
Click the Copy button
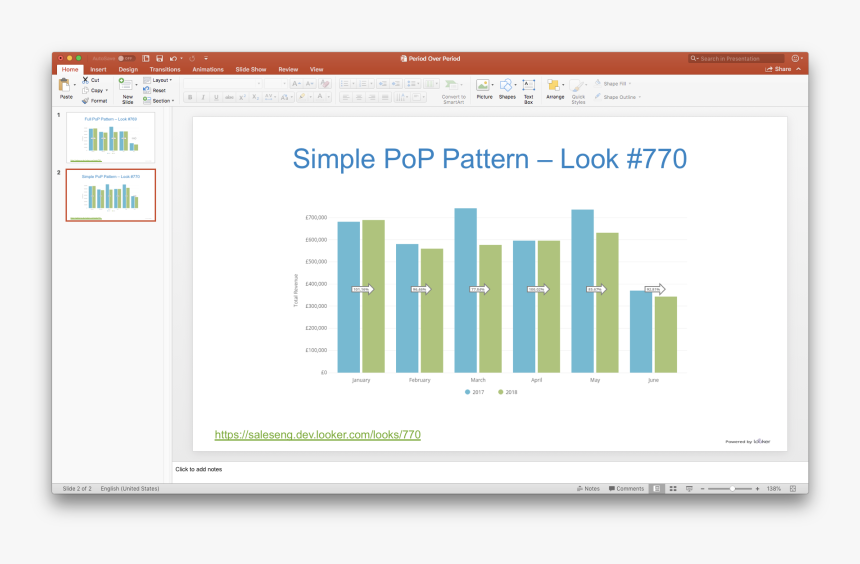tap(93, 90)
